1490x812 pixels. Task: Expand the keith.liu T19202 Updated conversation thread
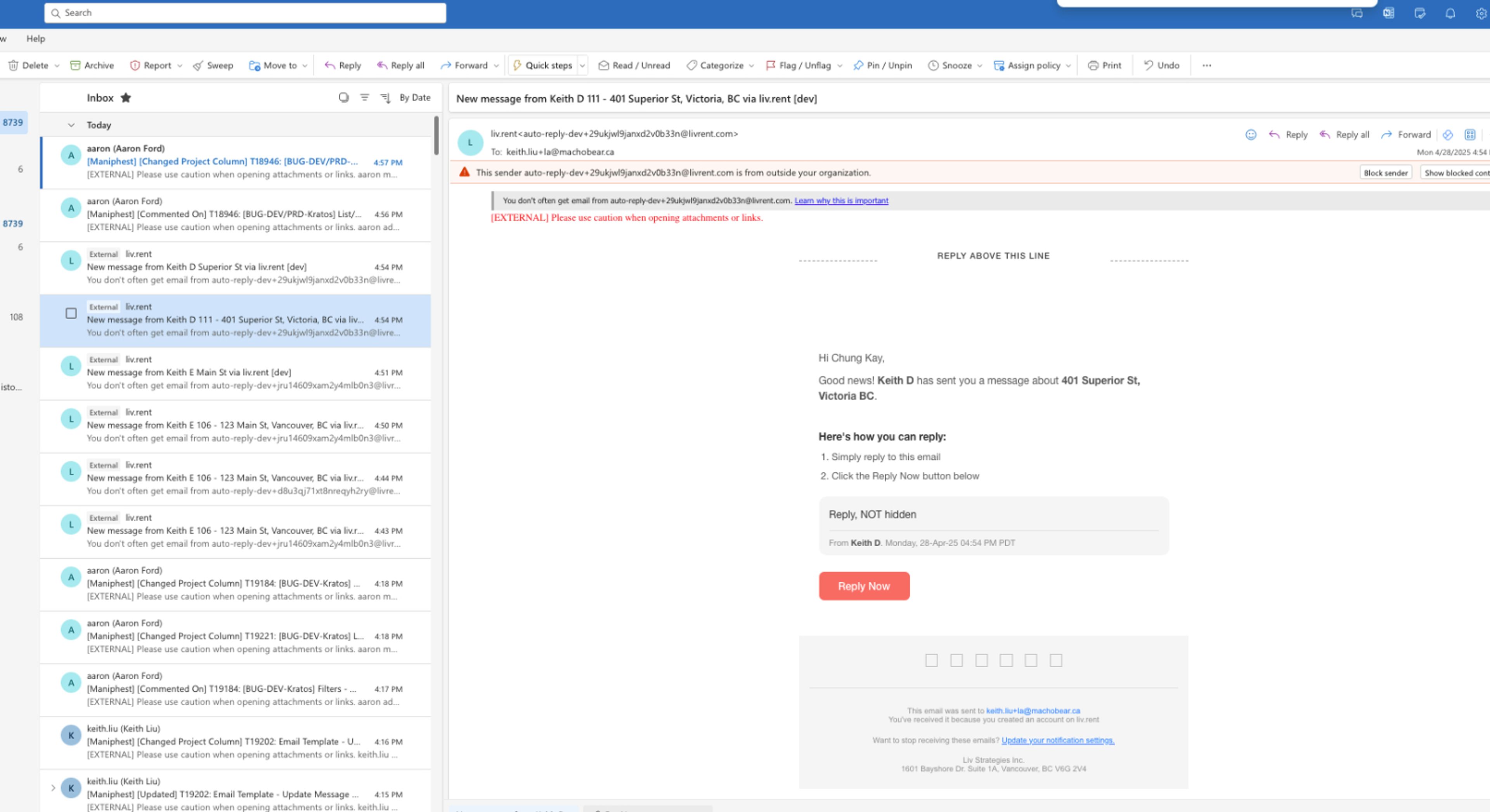(53, 788)
